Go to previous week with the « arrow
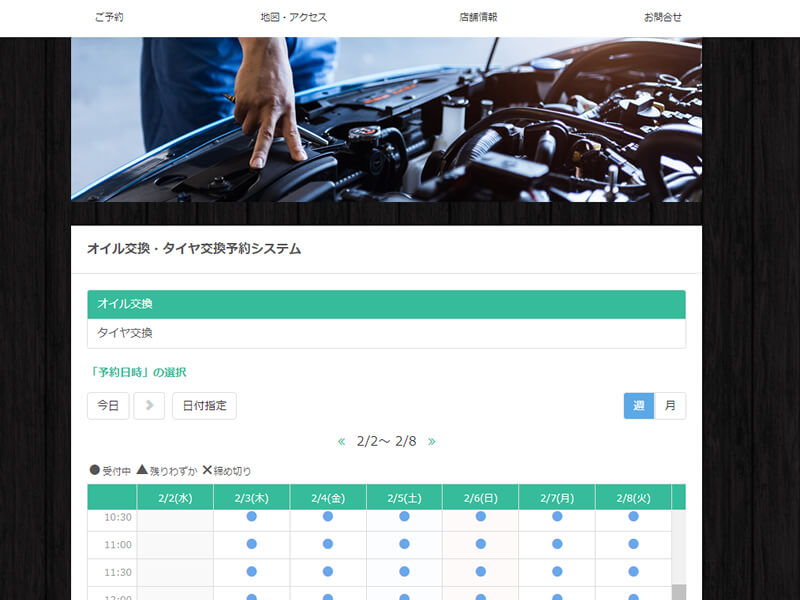 click(341, 441)
